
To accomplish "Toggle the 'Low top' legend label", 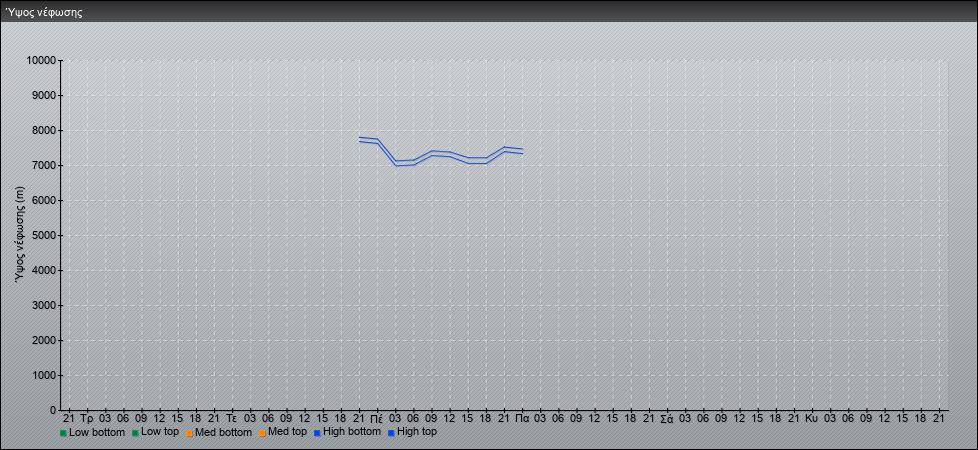I will tap(160, 432).
